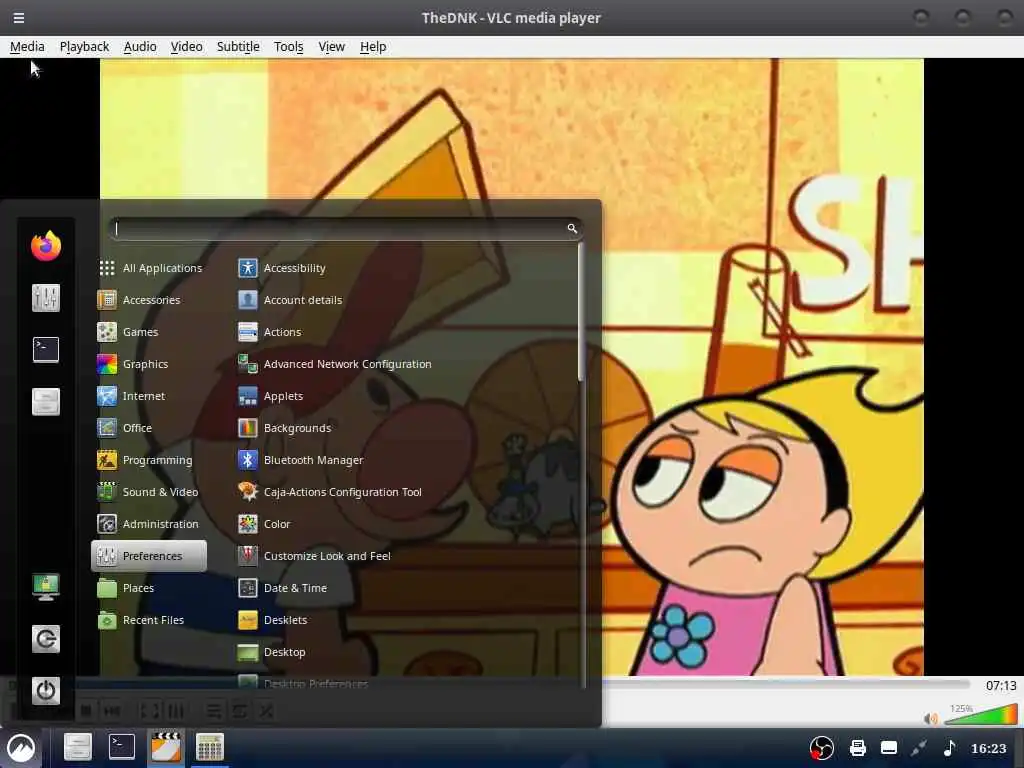Click the search magnifier icon in menu
1024x768 pixels.
572,228
